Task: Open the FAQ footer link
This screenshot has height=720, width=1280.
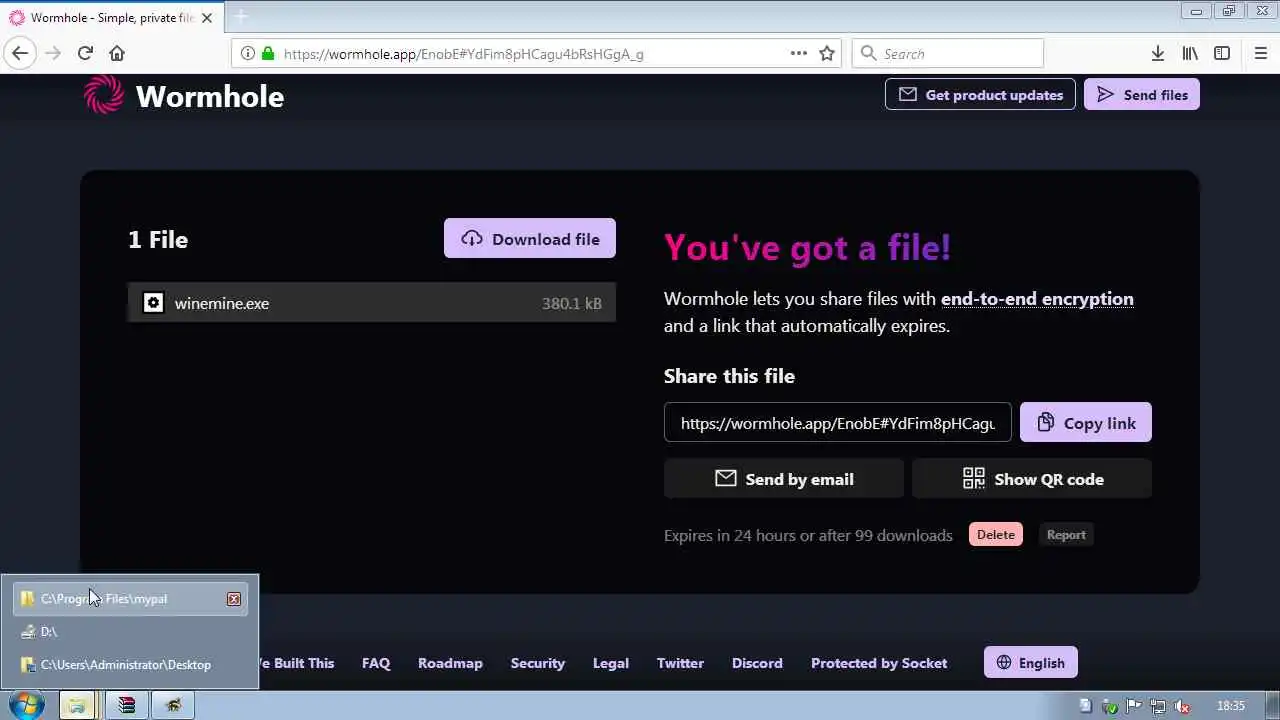Action: click(x=376, y=663)
